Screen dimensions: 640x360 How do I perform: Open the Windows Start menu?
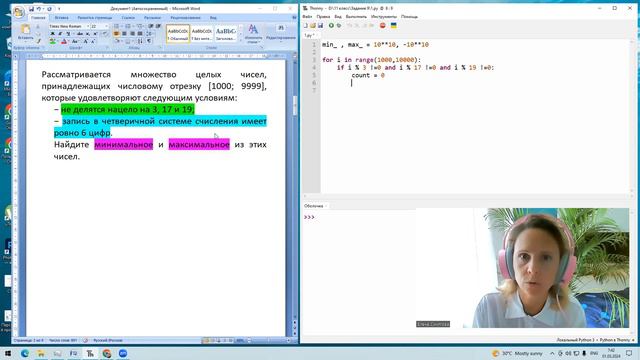pos(8,353)
